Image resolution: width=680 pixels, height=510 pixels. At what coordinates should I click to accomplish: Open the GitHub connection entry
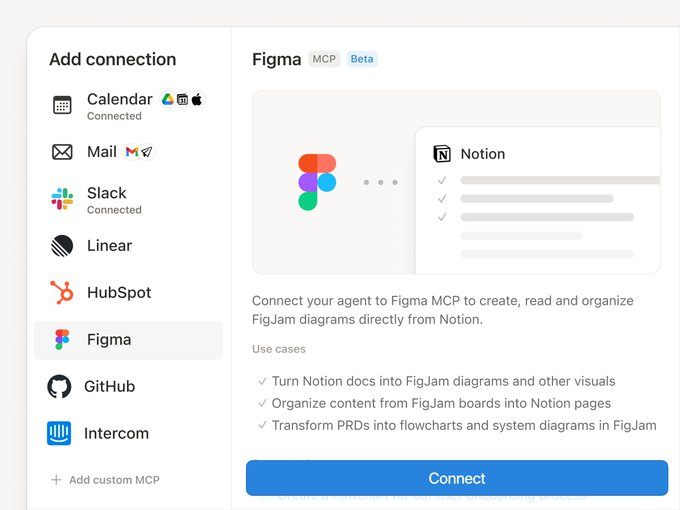pyautogui.click(x=109, y=387)
